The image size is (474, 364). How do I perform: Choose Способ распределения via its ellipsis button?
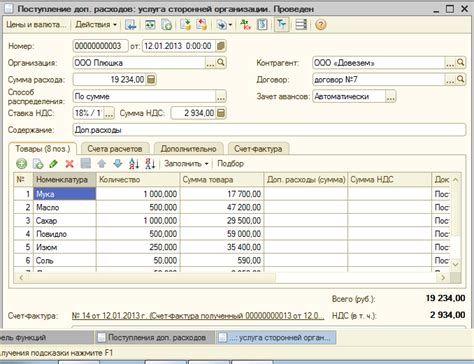221,97
